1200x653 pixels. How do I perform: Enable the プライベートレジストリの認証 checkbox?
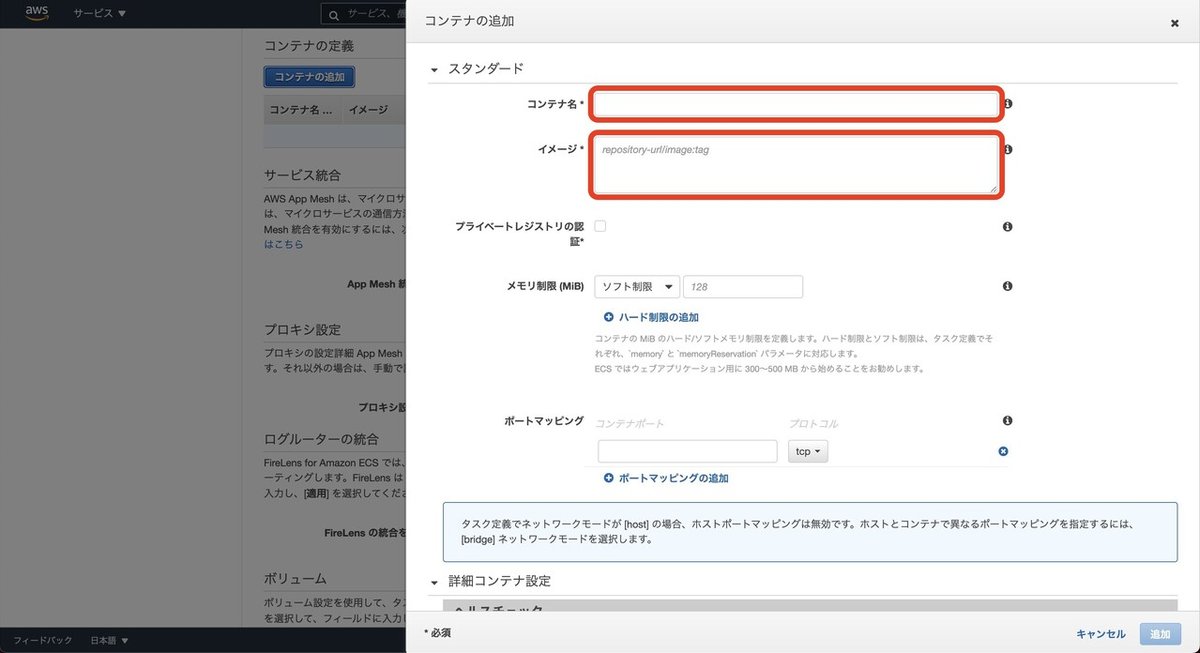click(599, 225)
